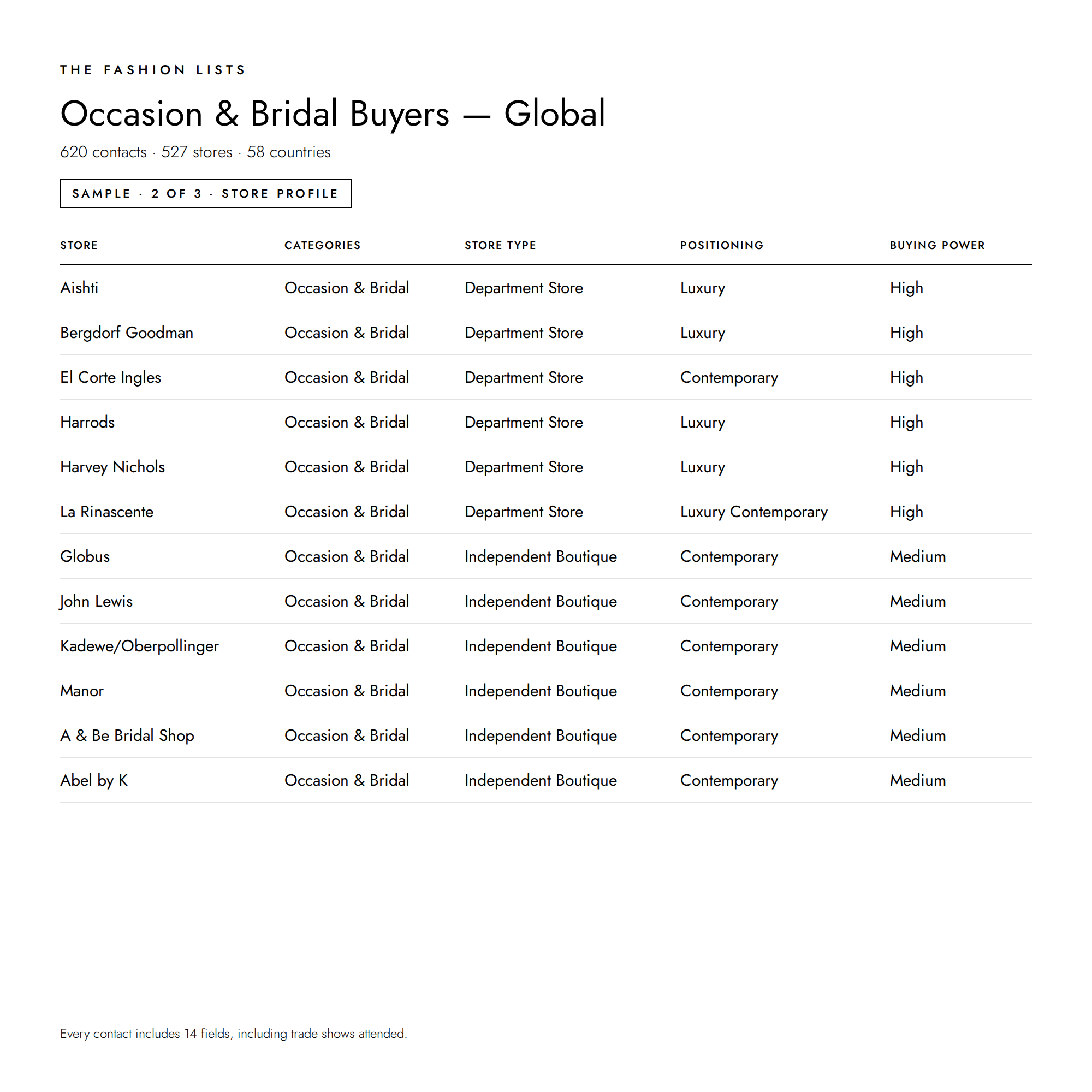Click 'Occasion & Bridal' in the Aishti row
The width and height of the screenshot is (1092, 1092).
tap(347, 288)
